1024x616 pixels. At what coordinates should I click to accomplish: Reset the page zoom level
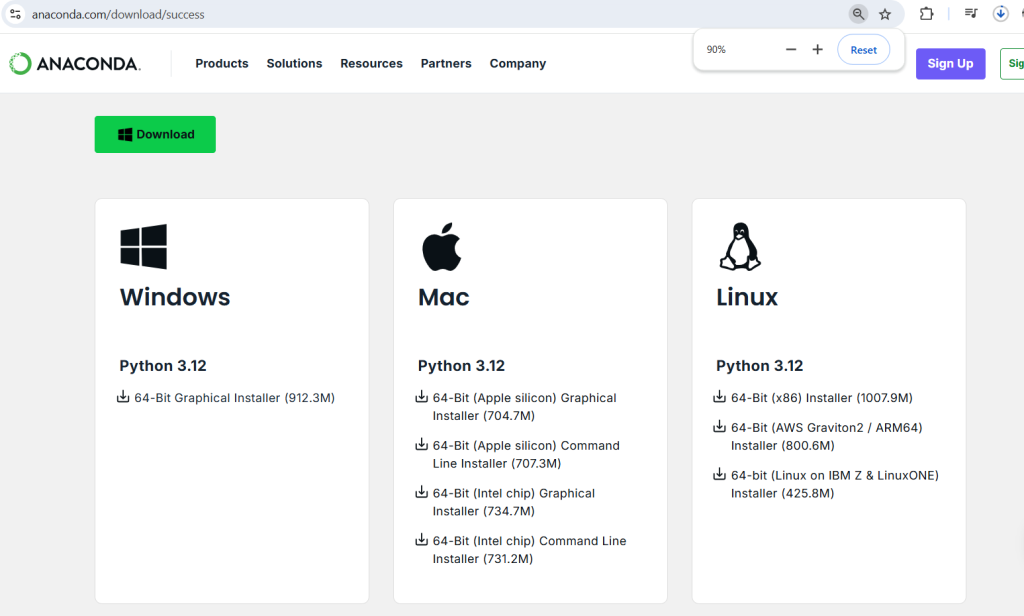click(x=863, y=50)
